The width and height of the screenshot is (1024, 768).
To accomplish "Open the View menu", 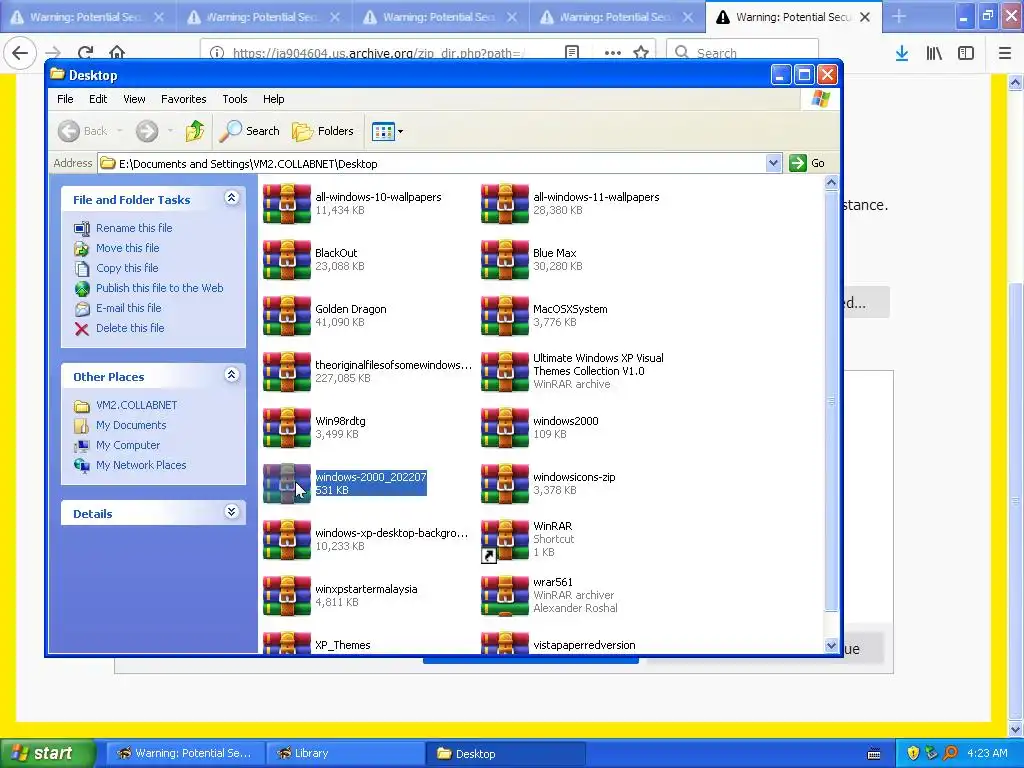I will coord(134,99).
